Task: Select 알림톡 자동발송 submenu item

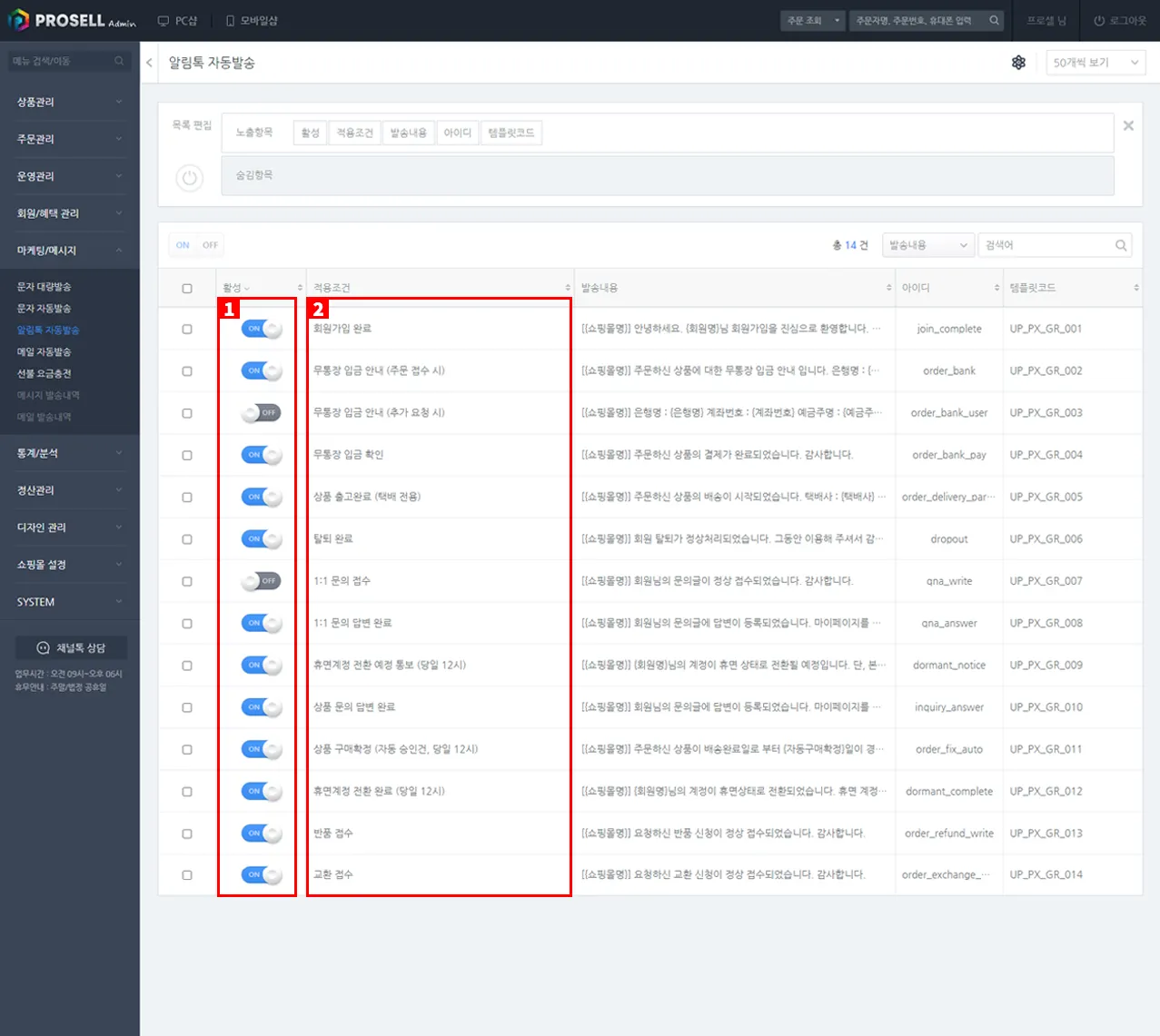Action: pyautogui.click(x=48, y=331)
